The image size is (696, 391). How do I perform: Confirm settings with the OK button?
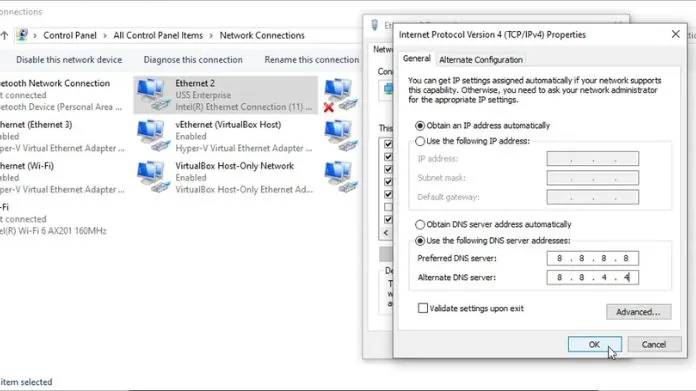[x=594, y=344]
